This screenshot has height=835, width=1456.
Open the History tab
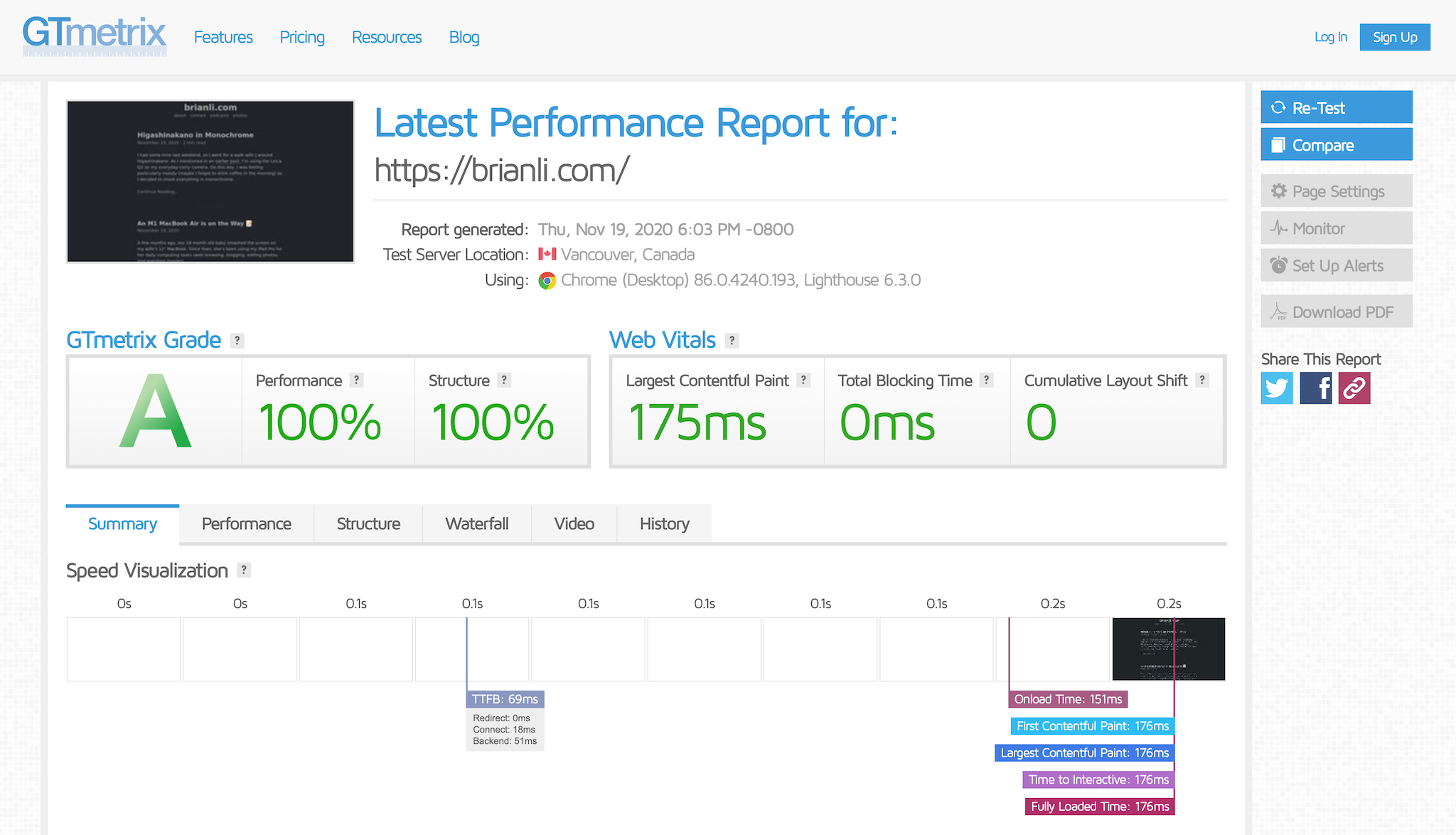pyautogui.click(x=665, y=524)
